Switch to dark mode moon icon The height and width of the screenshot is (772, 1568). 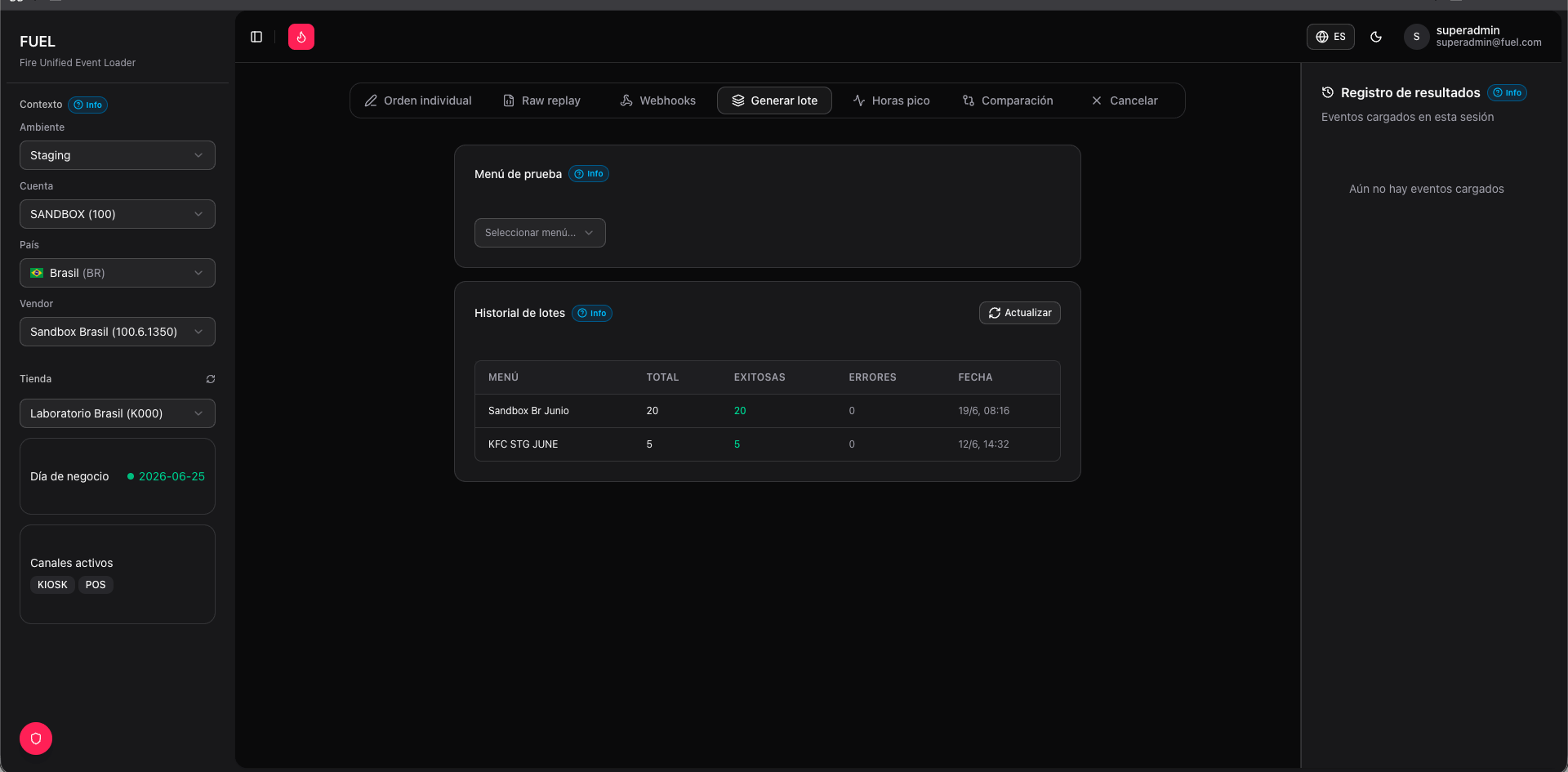point(1376,37)
